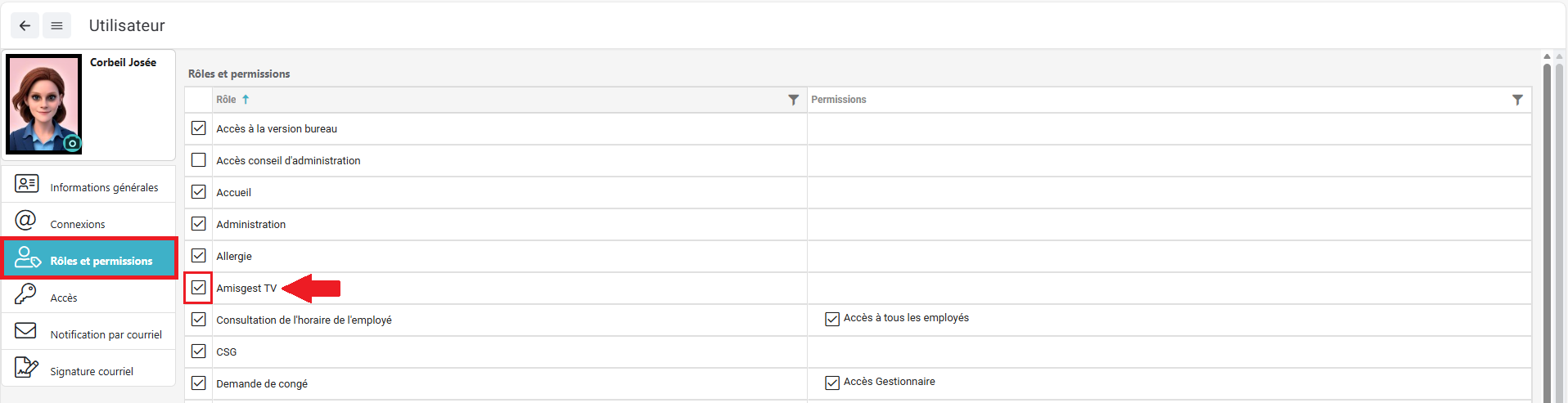Uncheck the Allergie role checkbox
Viewport: 1568px width, 403px height.
coord(199,256)
